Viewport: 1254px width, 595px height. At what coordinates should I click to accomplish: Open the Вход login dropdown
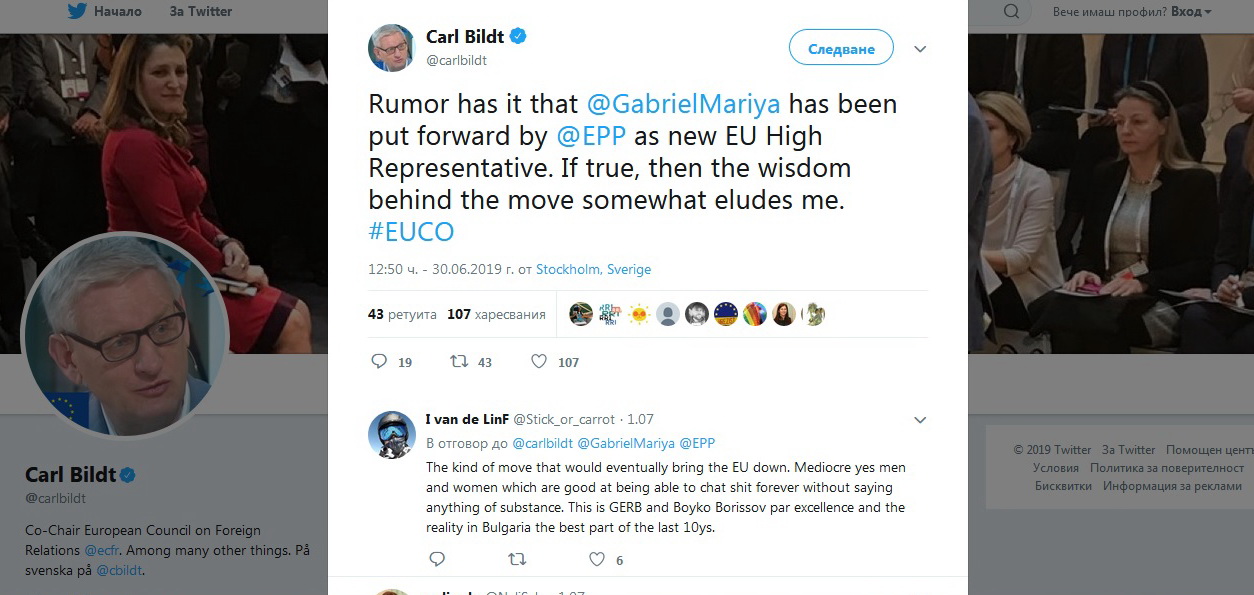[x=1190, y=12]
